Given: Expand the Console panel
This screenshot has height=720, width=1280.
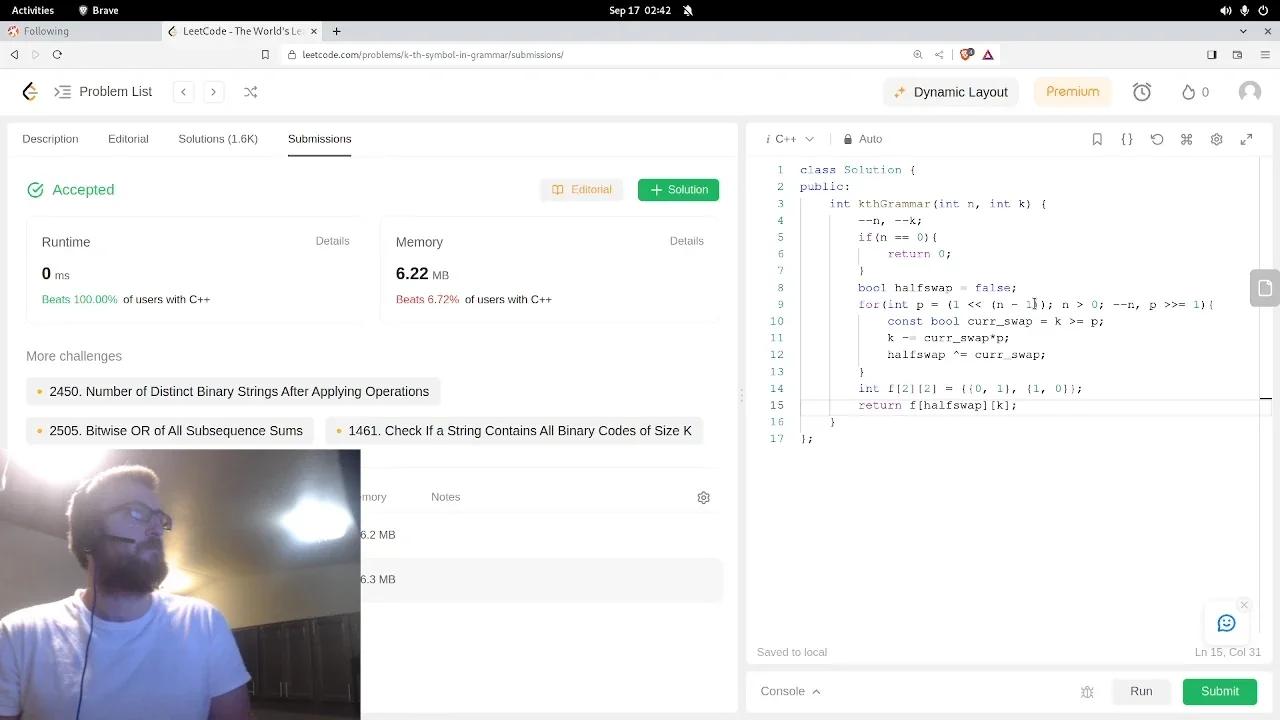Looking at the screenshot, I should 790,691.
